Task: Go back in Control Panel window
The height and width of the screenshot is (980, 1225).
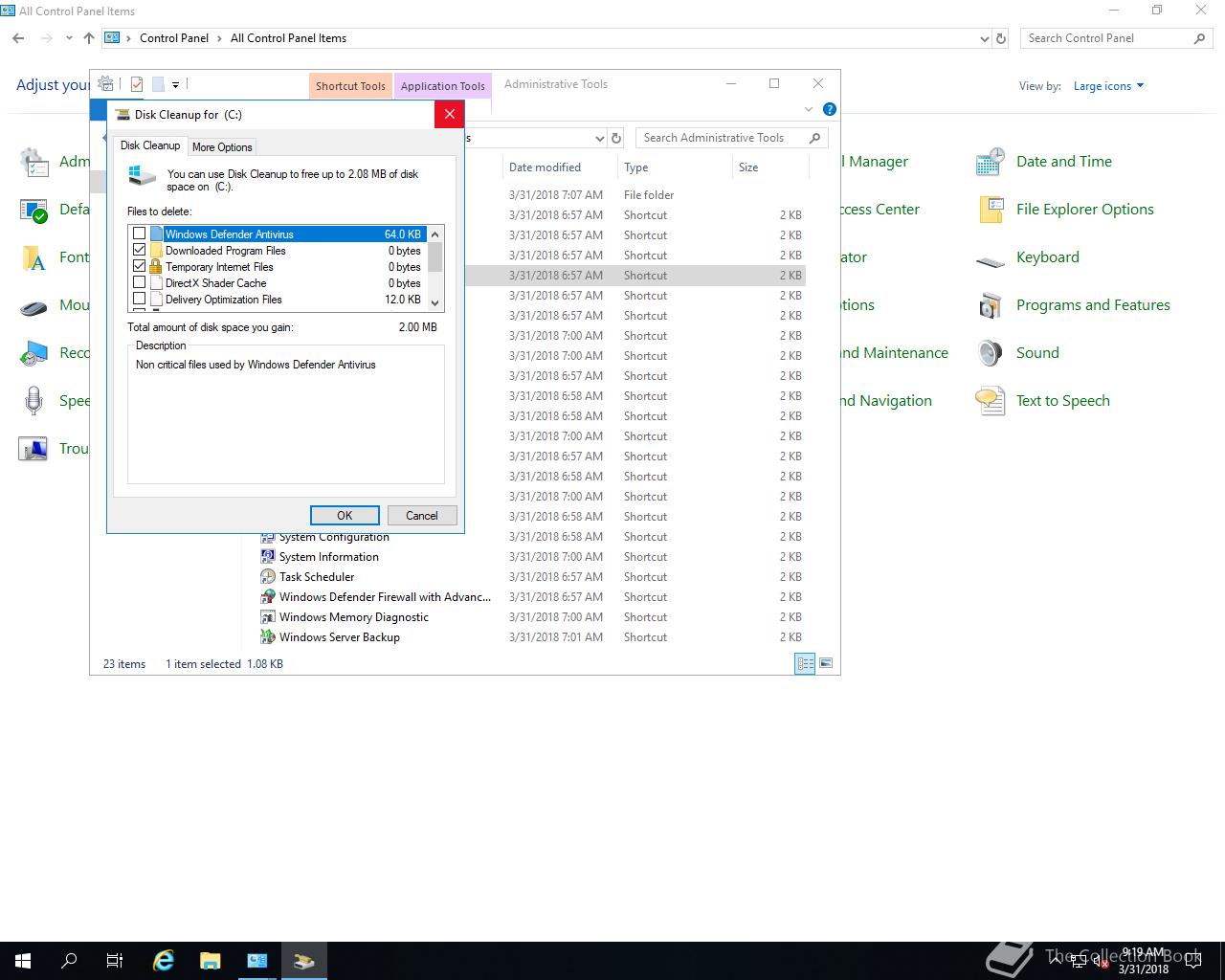Action: pyautogui.click(x=18, y=38)
